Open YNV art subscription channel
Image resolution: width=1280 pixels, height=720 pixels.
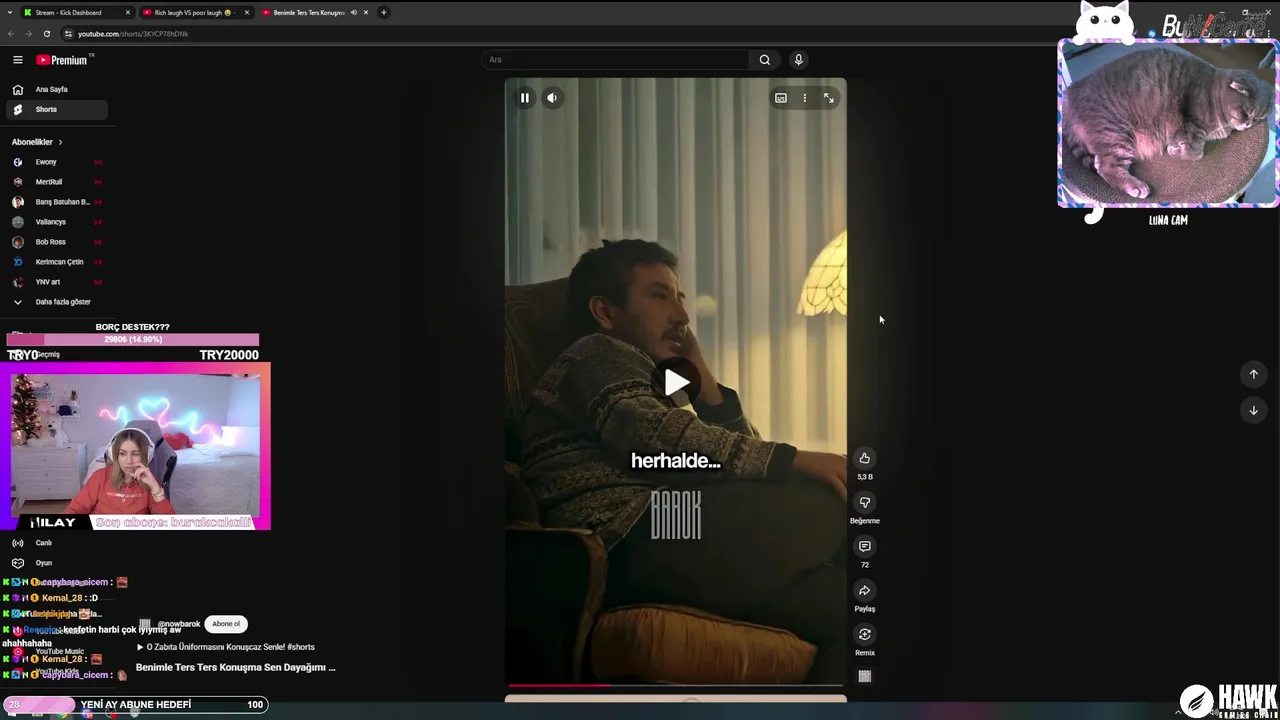point(56,282)
